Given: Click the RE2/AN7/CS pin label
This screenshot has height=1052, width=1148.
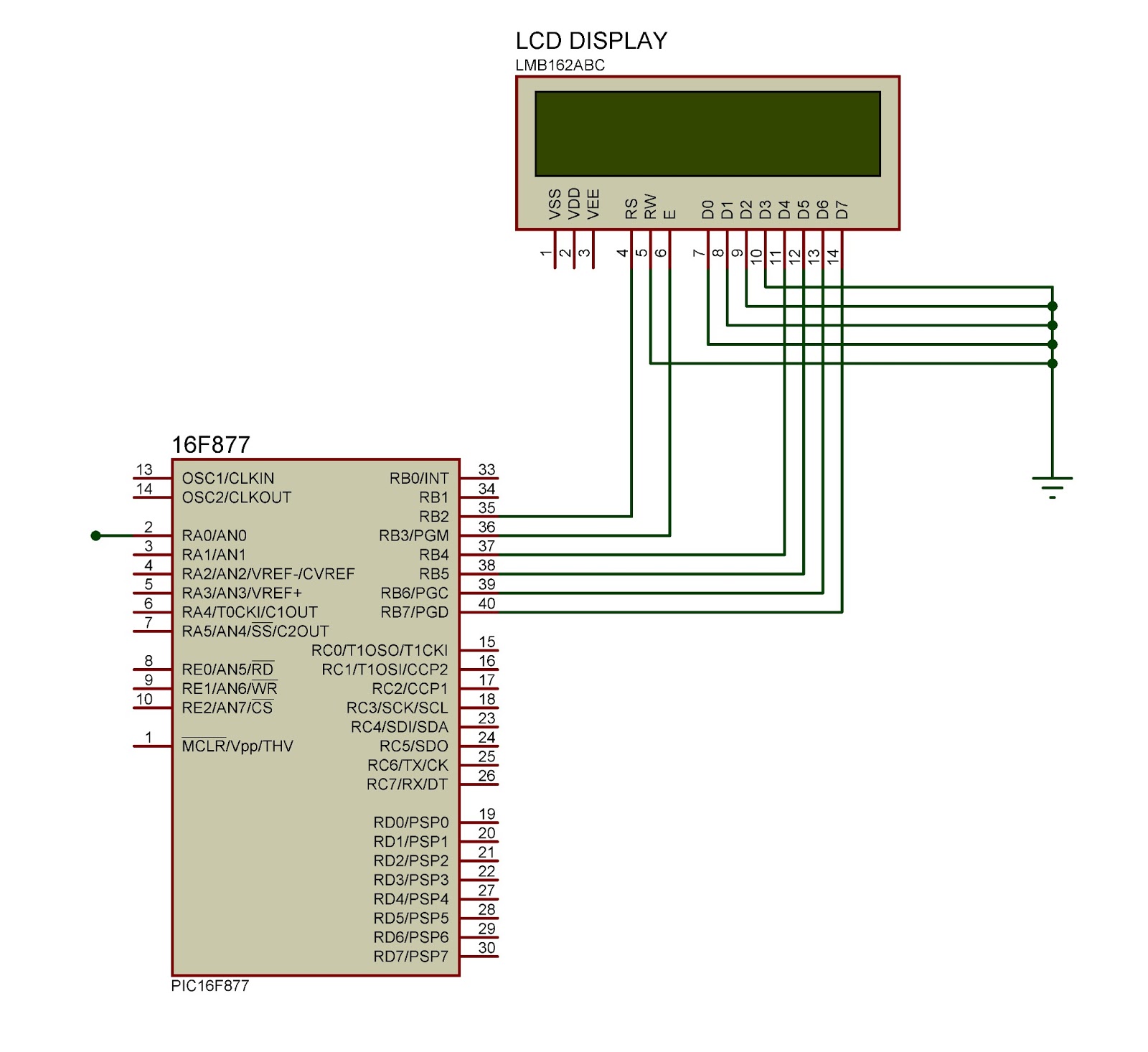Looking at the screenshot, I should pyautogui.click(x=227, y=708).
